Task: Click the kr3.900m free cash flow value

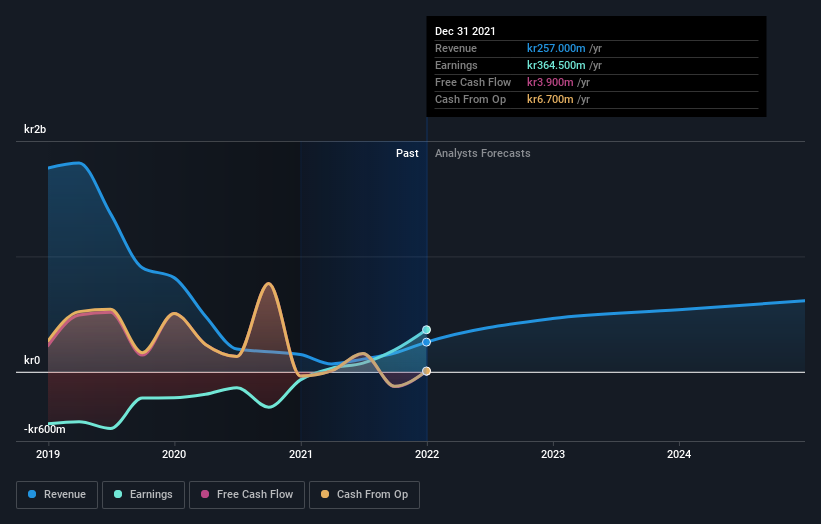Action: tap(550, 82)
